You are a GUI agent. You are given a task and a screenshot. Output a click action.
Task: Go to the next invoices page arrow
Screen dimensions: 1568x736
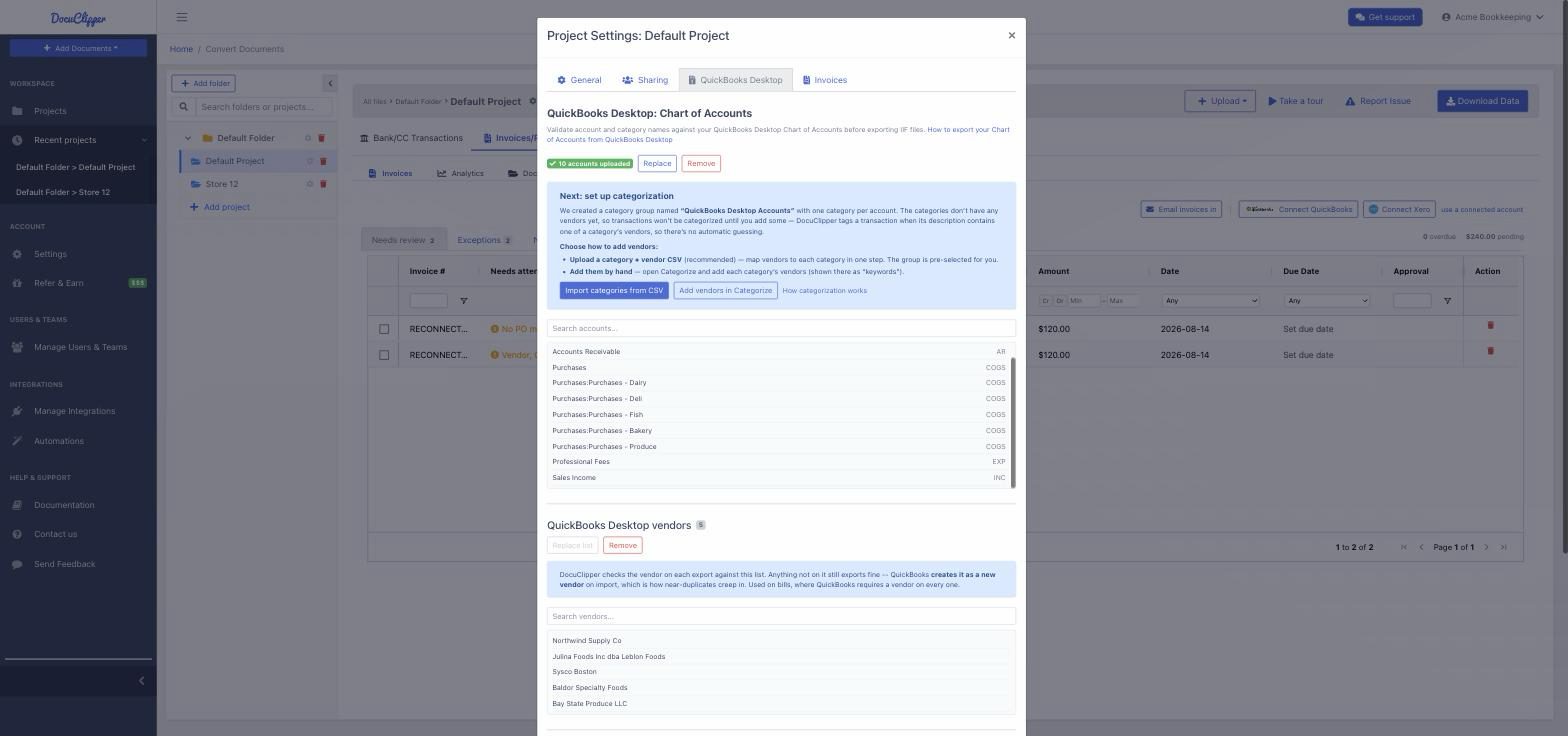coord(1486,547)
